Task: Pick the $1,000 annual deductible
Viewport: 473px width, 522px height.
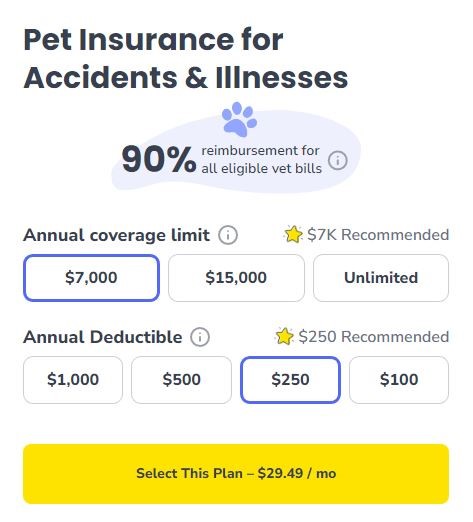Action: tap(73, 380)
